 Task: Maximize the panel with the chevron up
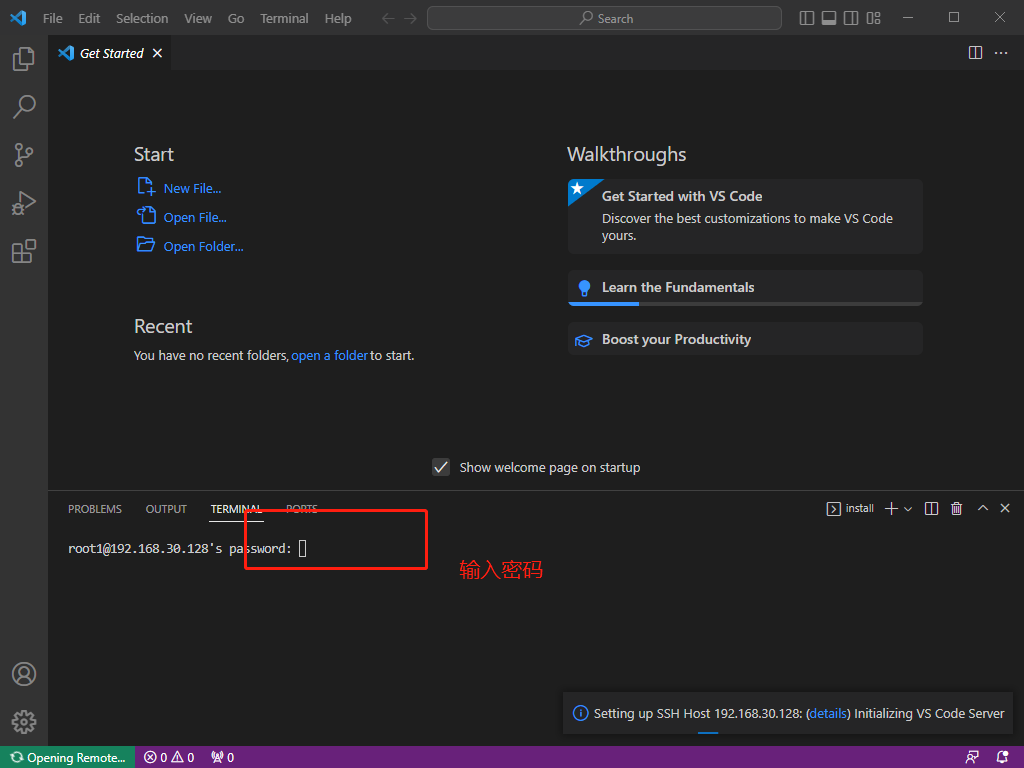pos(982,509)
